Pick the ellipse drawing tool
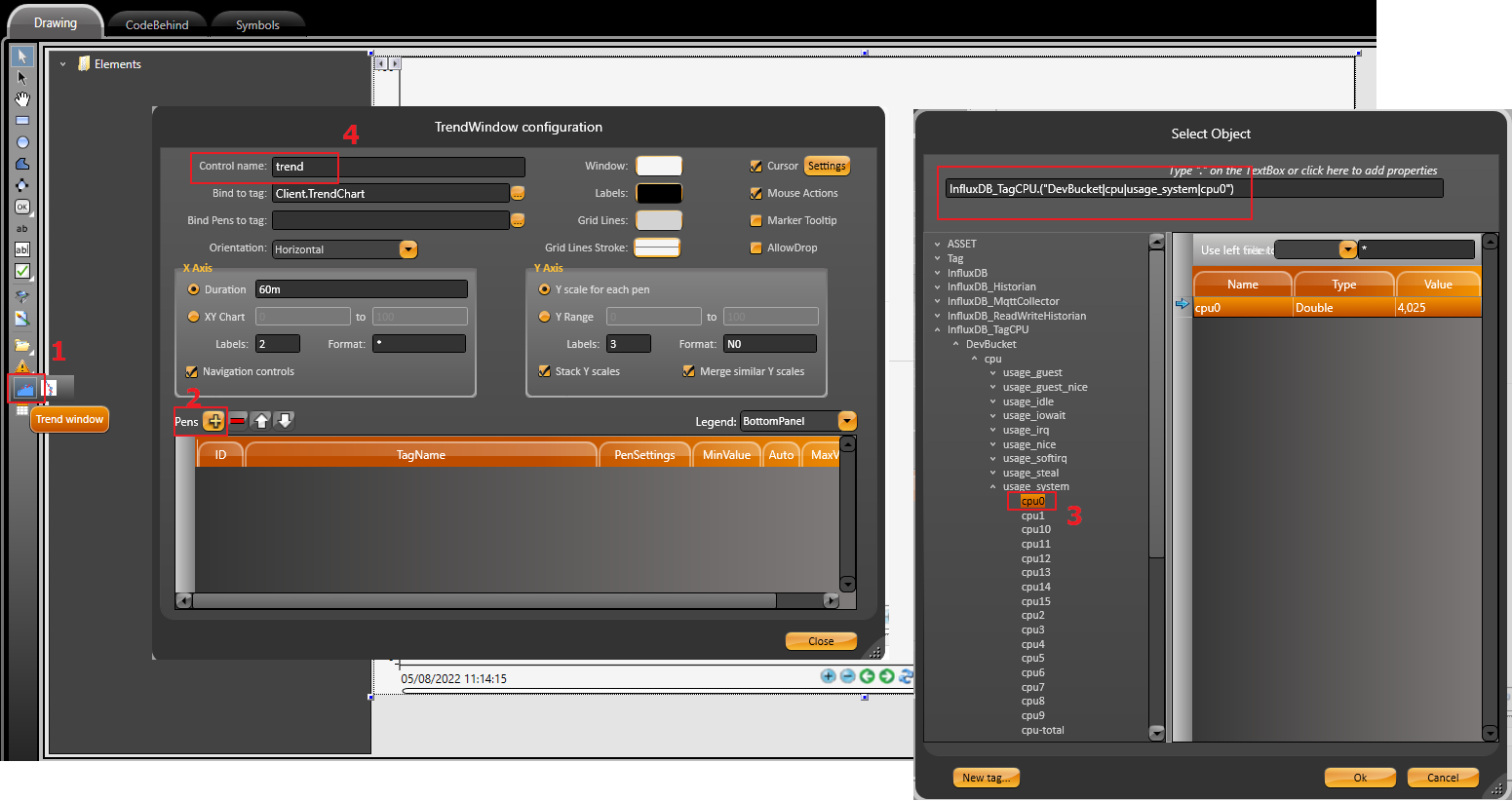 pyautogui.click(x=22, y=142)
